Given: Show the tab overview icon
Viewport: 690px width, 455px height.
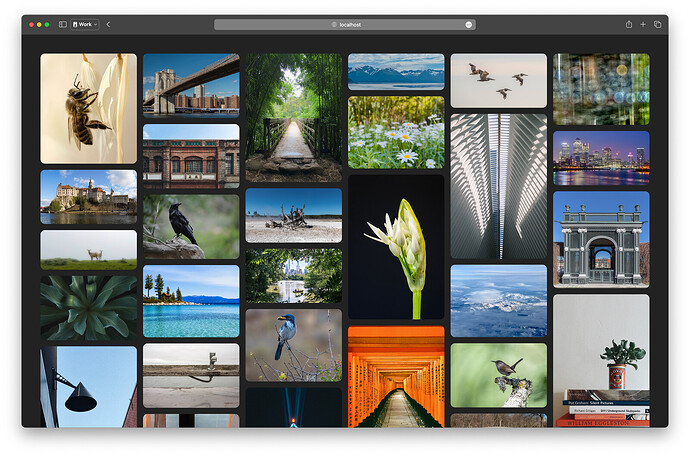Looking at the screenshot, I should pos(658,24).
